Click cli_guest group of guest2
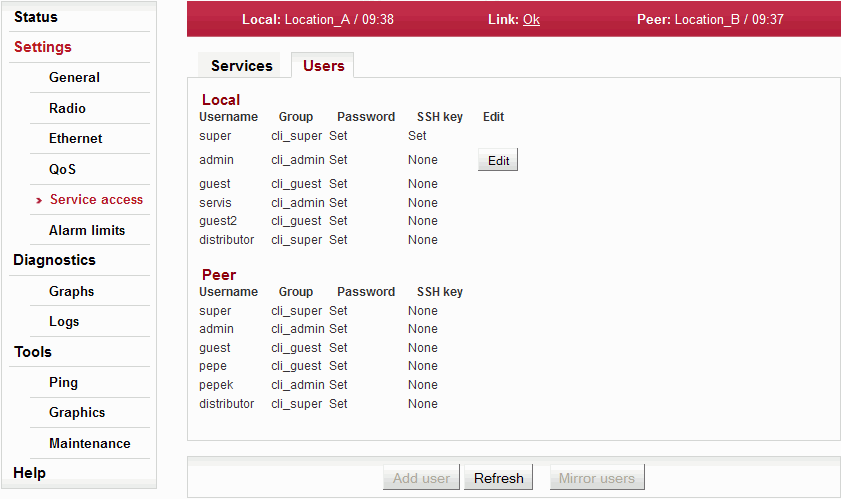 (x=296, y=221)
